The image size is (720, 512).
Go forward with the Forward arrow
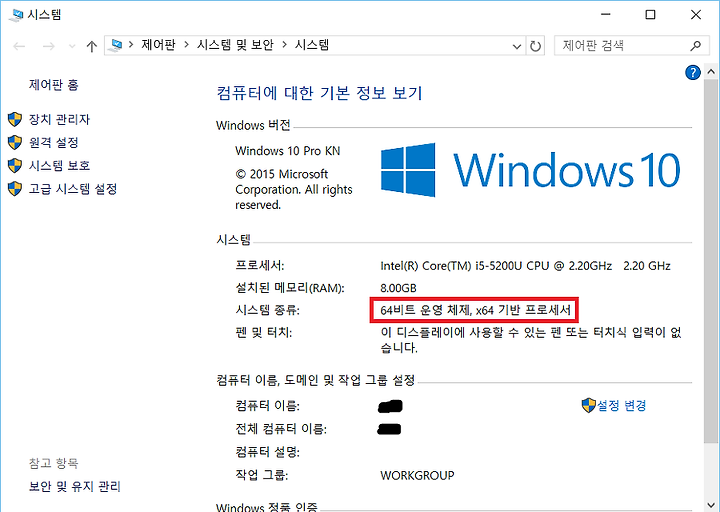tap(48, 46)
